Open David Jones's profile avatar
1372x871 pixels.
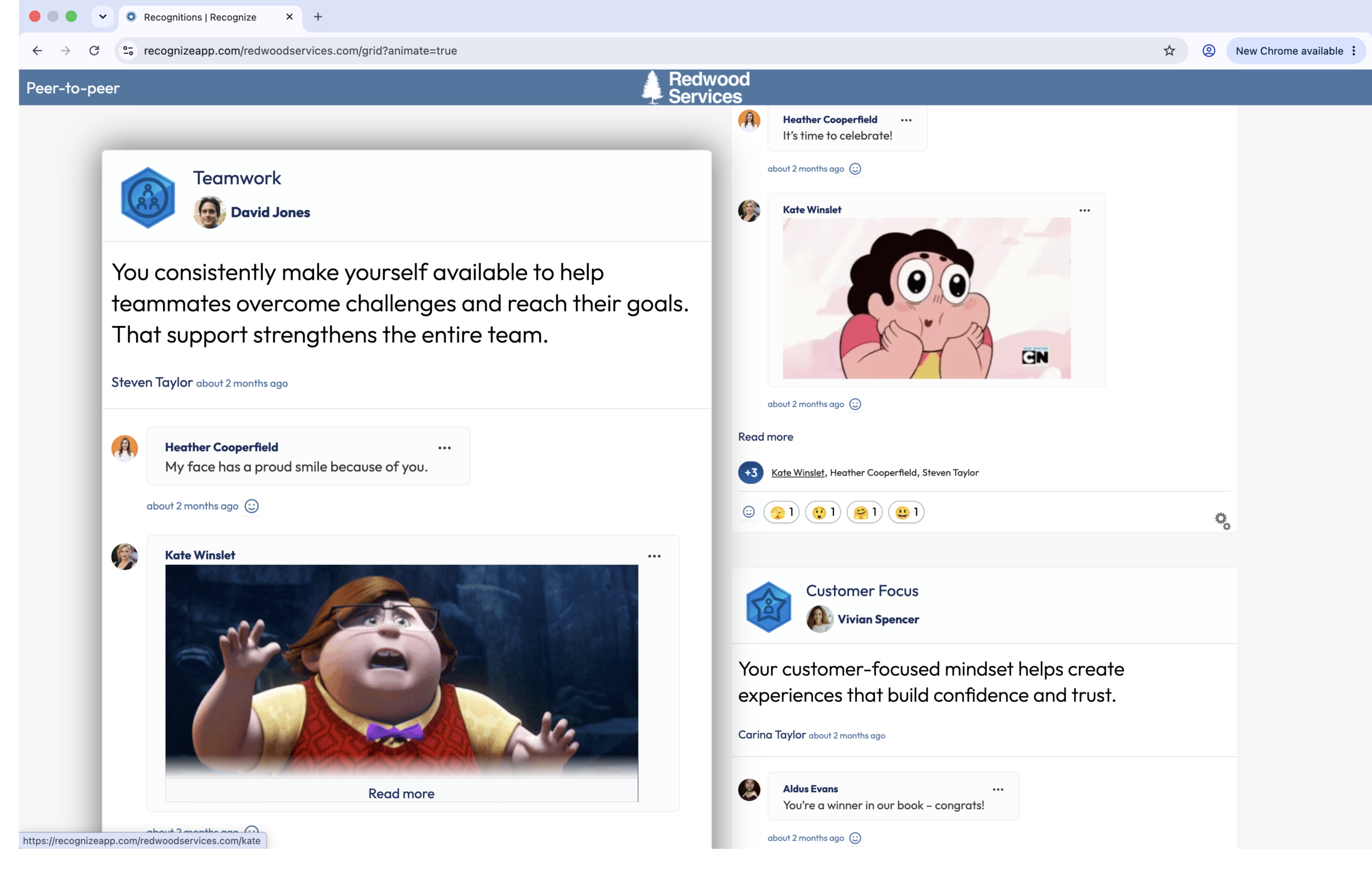click(x=209, y=212)
